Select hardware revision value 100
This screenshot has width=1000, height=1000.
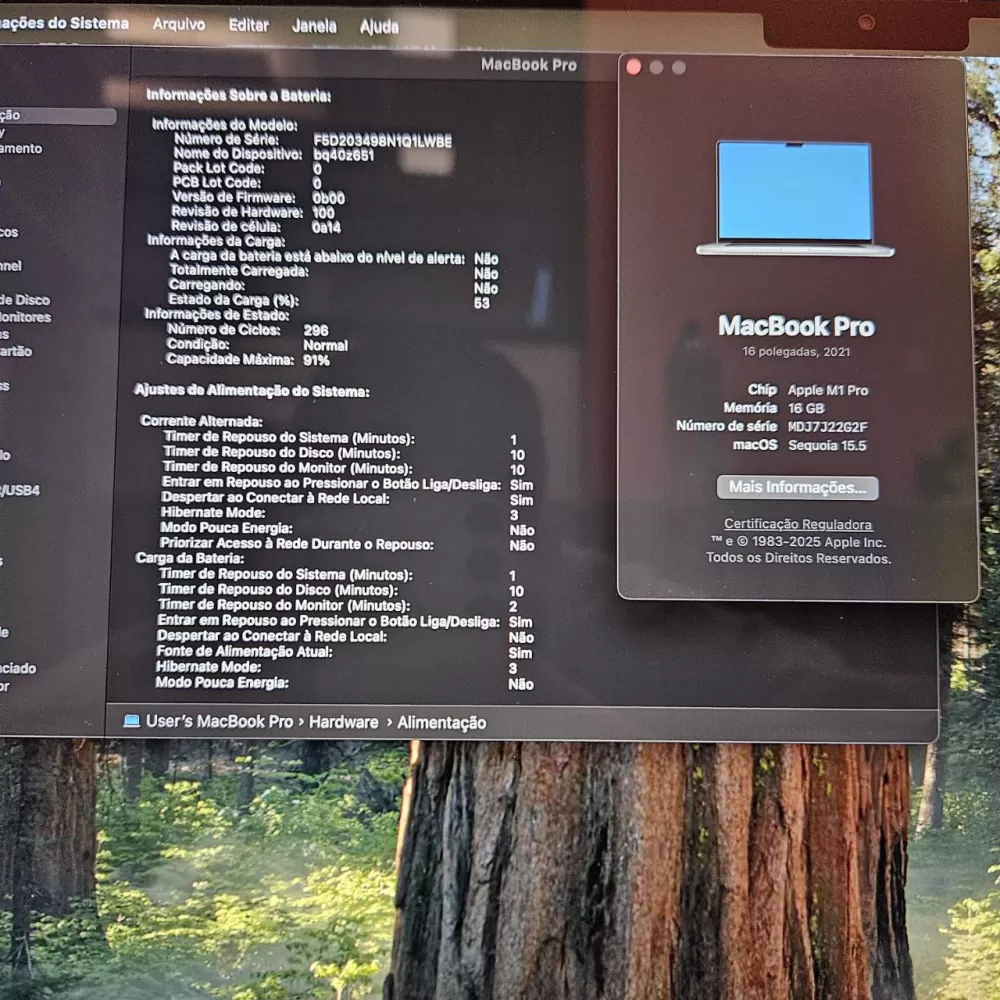click(323, 212)
